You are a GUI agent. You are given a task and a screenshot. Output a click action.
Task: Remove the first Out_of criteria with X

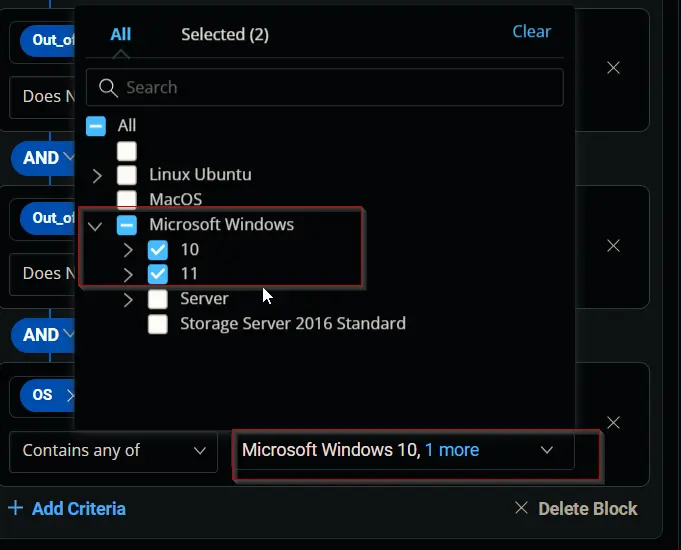point(613,67)
